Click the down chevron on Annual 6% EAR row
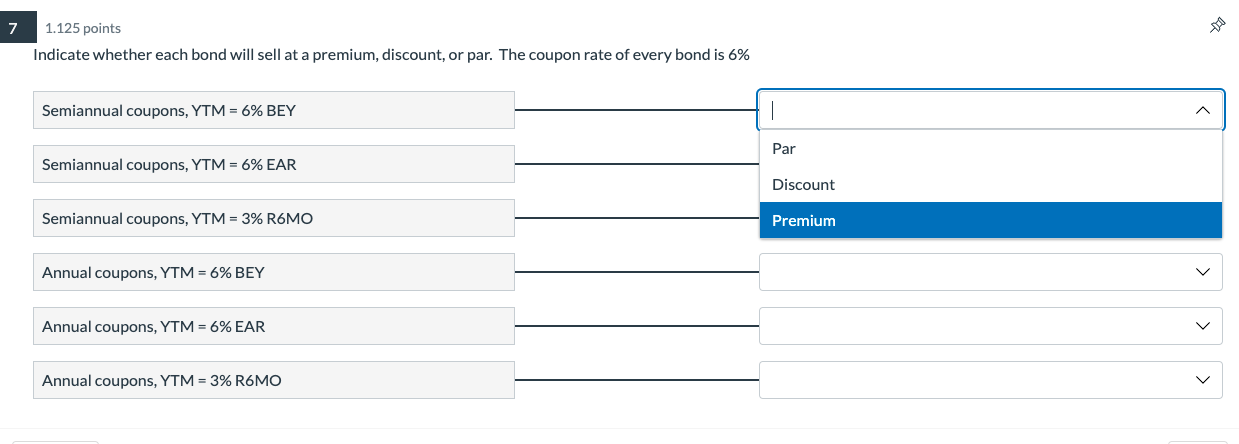 click(1201, 326)
